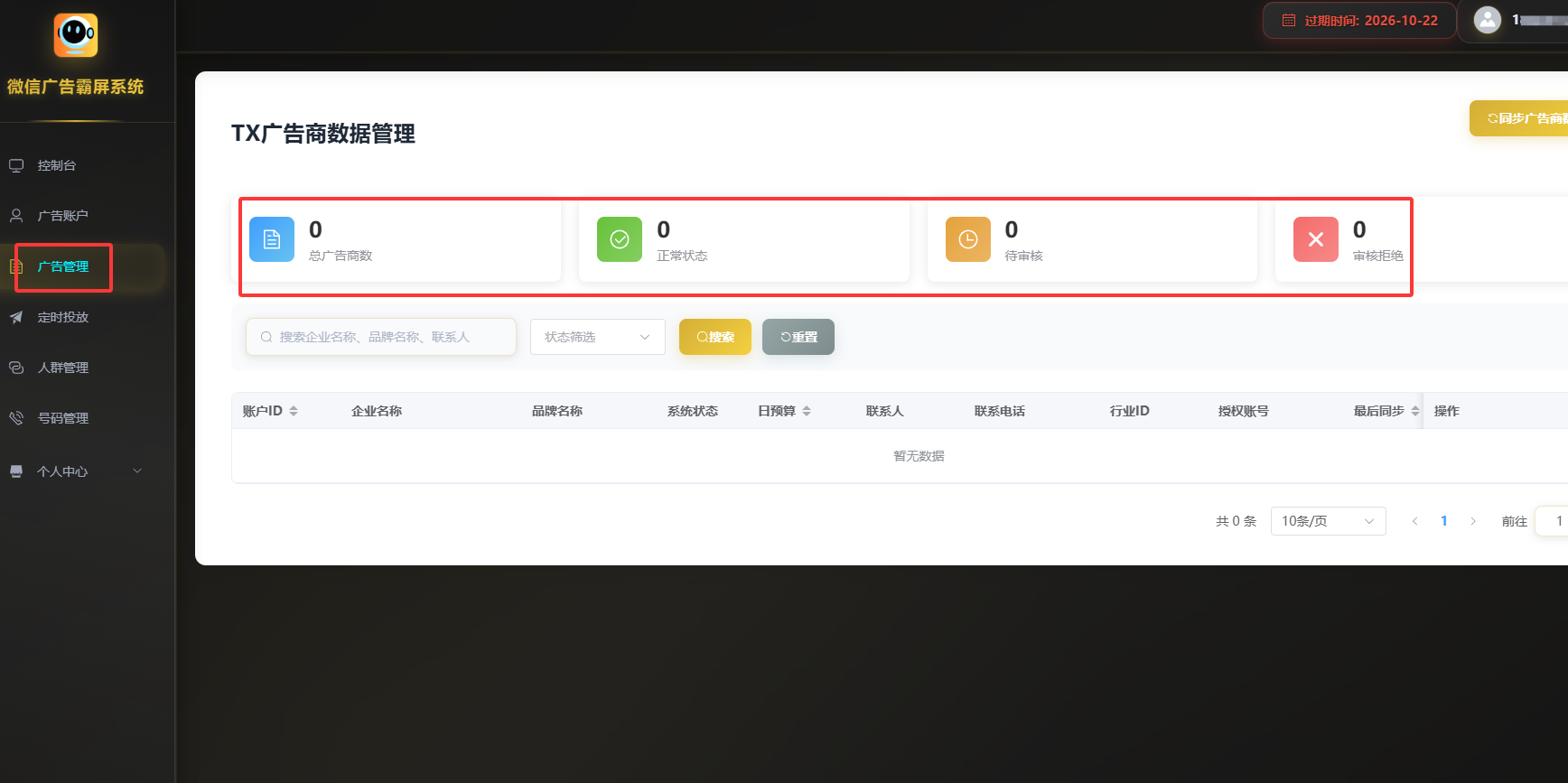
Task: Click the robot logo in sidebar
Action: (x=76, y=35)
